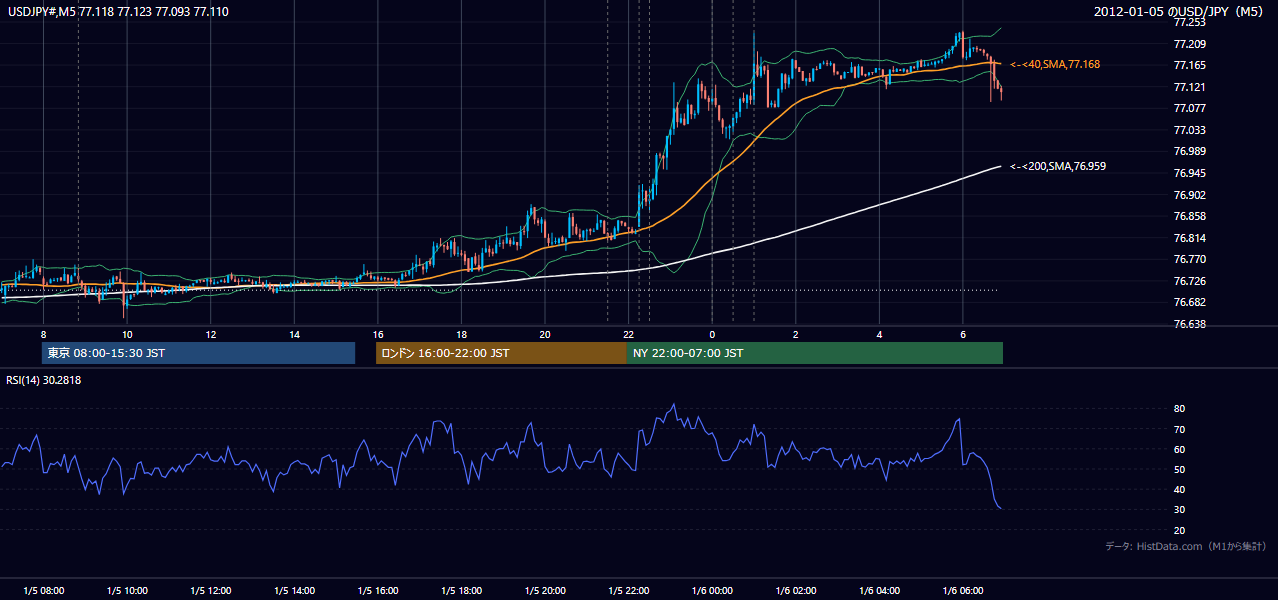Click the ロンドン 16:00-22:00 JST session bar
The width and height of the screenshot is (1278, 600).
coord(501,353)
